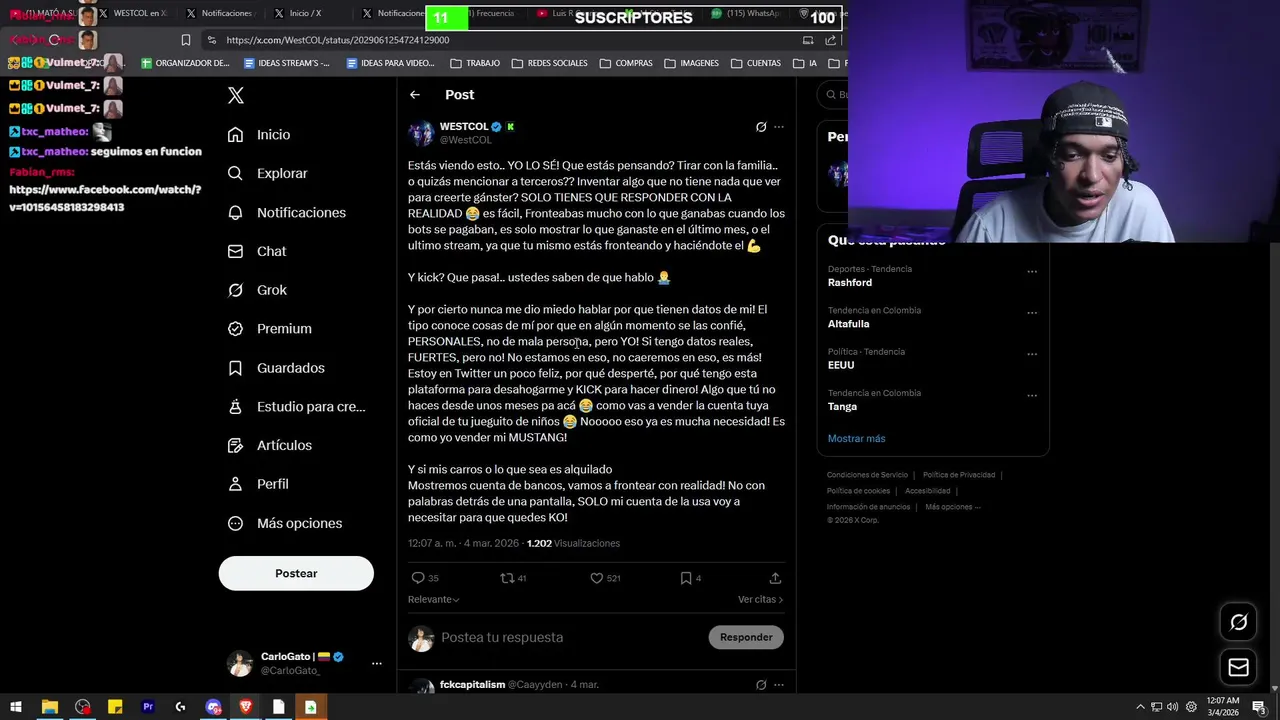Open Brave browser in taskbar
This screenshot has width=1280, height=720.
[246, 707]
